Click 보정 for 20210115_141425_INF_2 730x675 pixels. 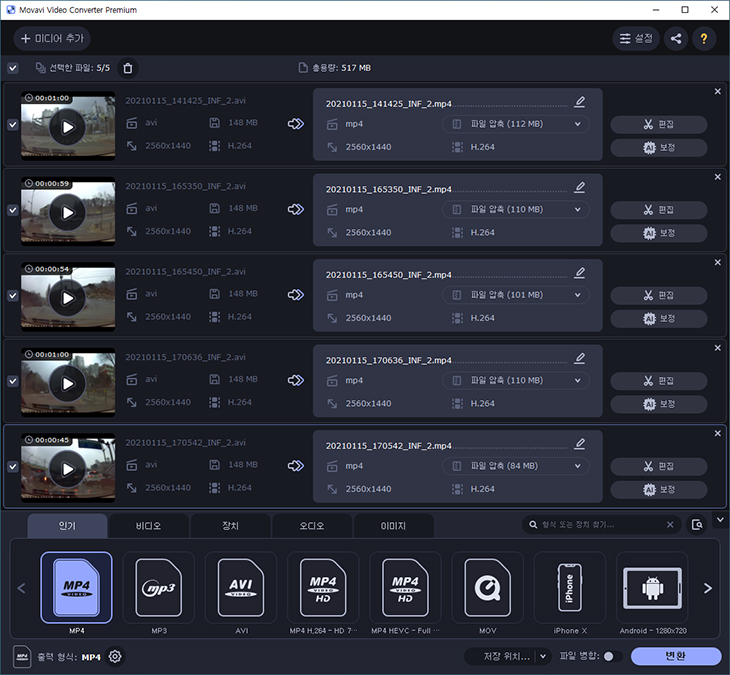click(x=659, y=148)
